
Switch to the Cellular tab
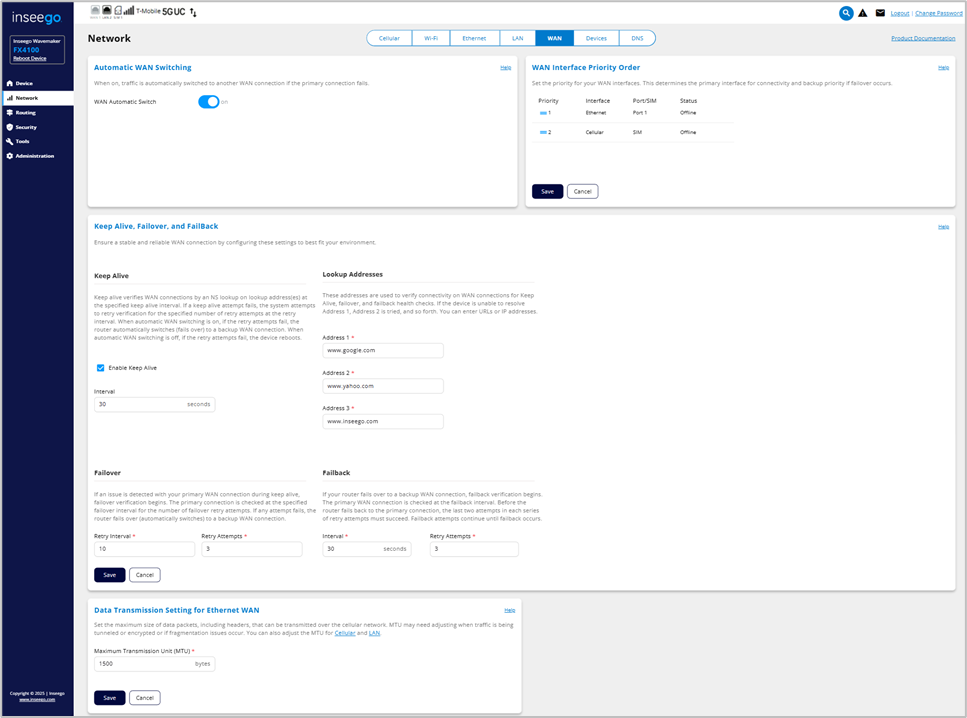tap(389, 38)
